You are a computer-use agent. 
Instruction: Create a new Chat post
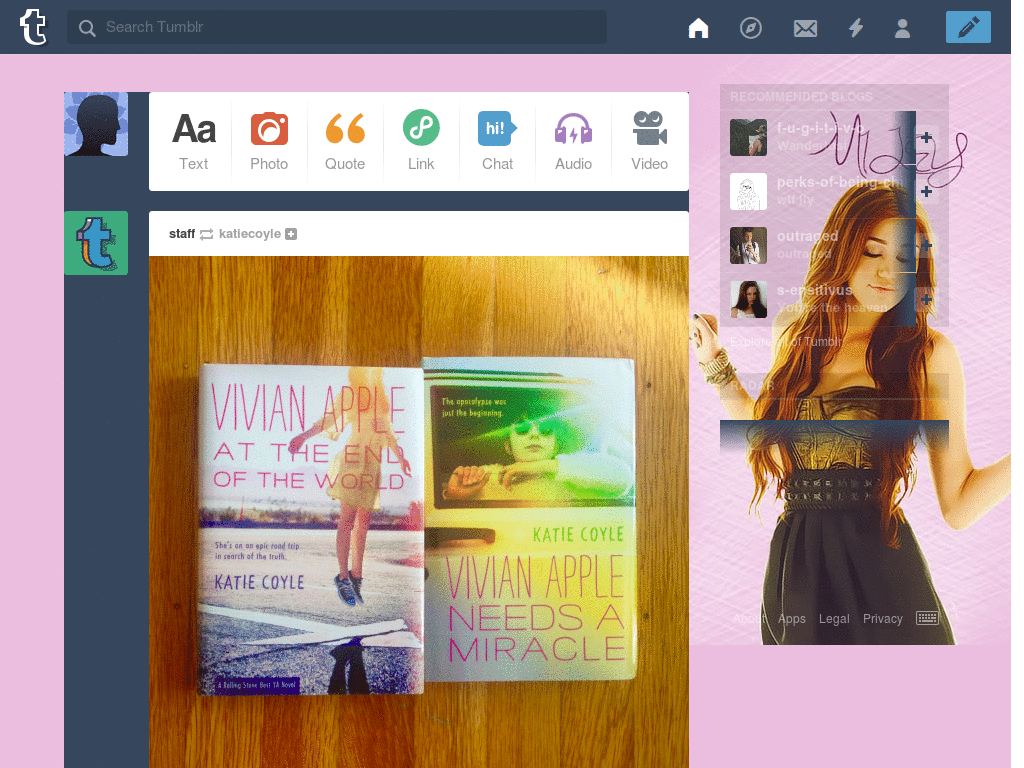coord(498,141)
